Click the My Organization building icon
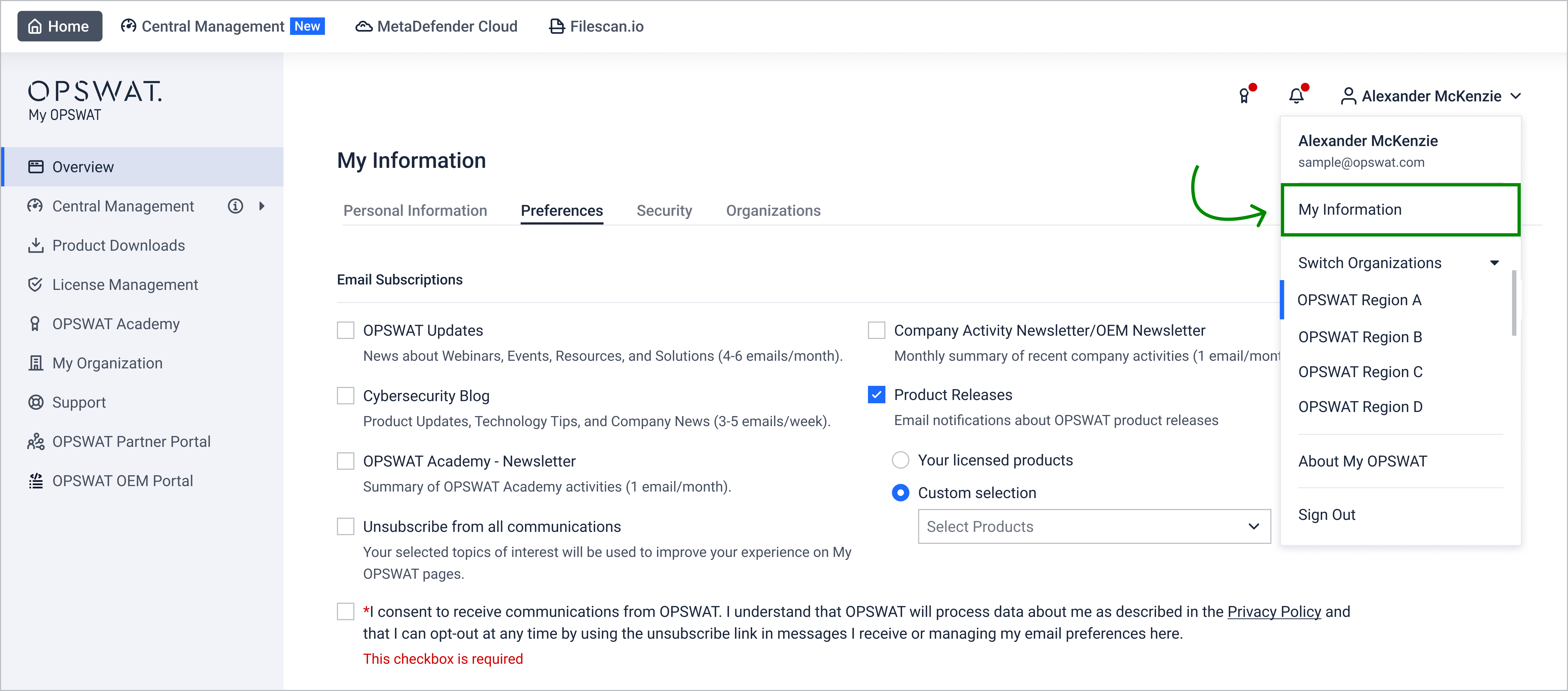This screenshot has width=1568, height=691. click(x=36, y=363)
